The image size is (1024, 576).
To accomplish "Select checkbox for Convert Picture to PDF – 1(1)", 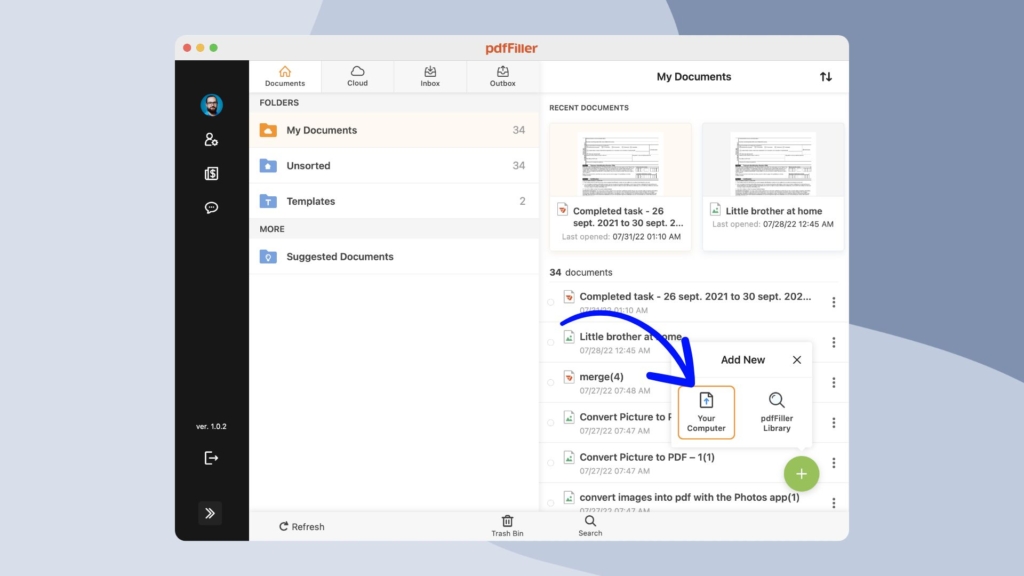I will [551, 462].
